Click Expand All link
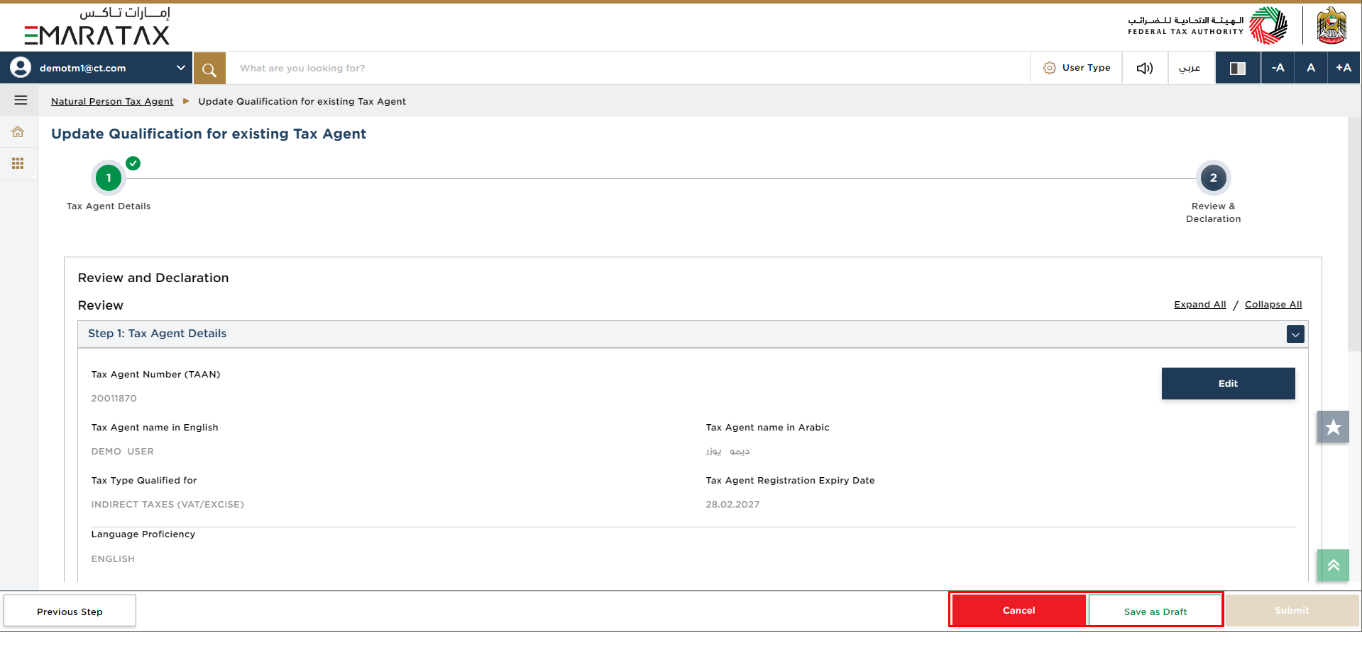Viewport: 1362px width, 648px height. [x=1199, y=304]
